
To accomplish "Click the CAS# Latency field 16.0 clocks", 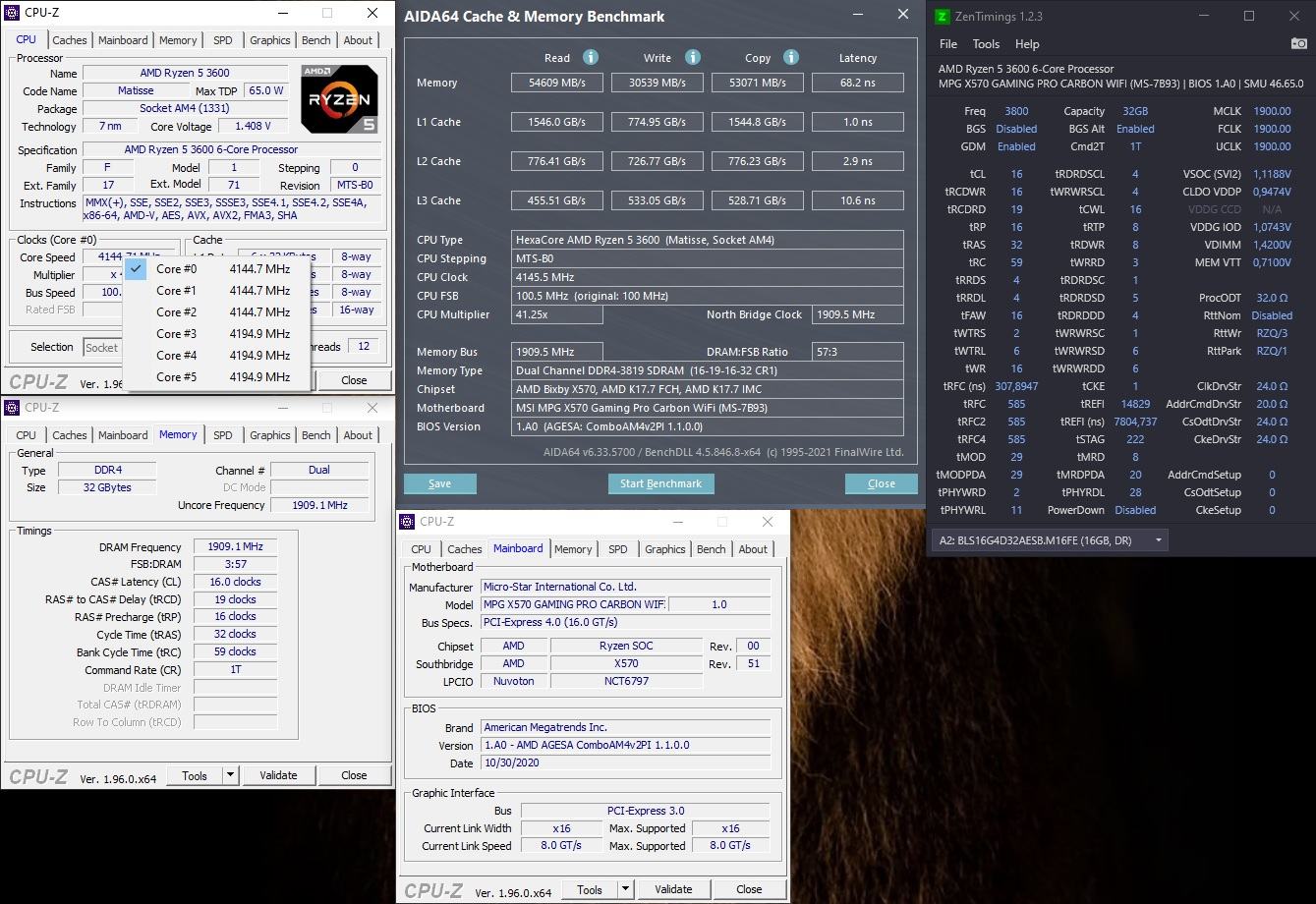I will [x=235, y=582].
